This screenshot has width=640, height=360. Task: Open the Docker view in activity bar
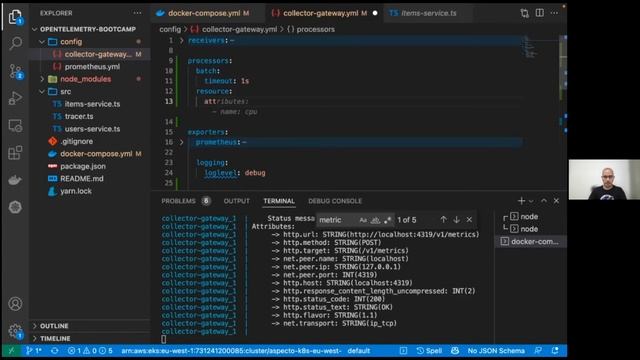click(x=15, y=180)
